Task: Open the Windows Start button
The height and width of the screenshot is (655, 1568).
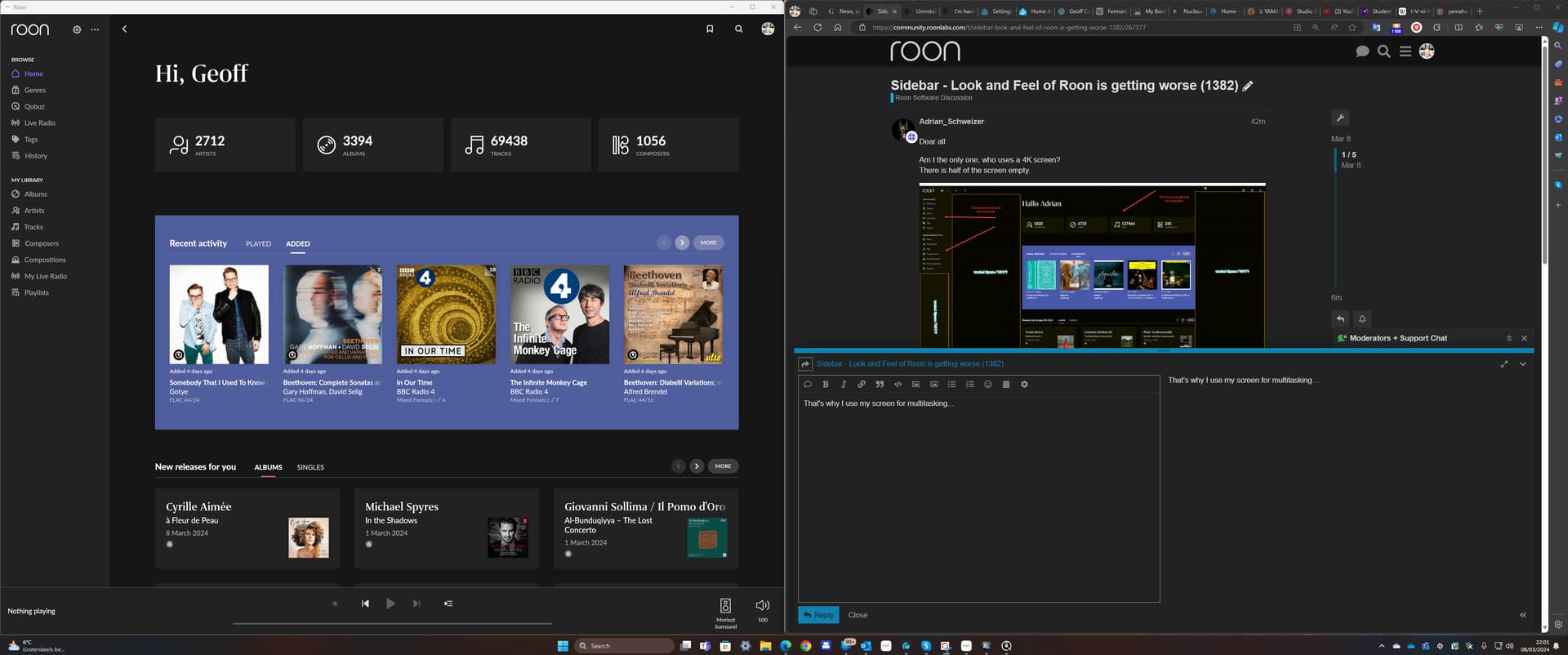Action: click(563, 646)
